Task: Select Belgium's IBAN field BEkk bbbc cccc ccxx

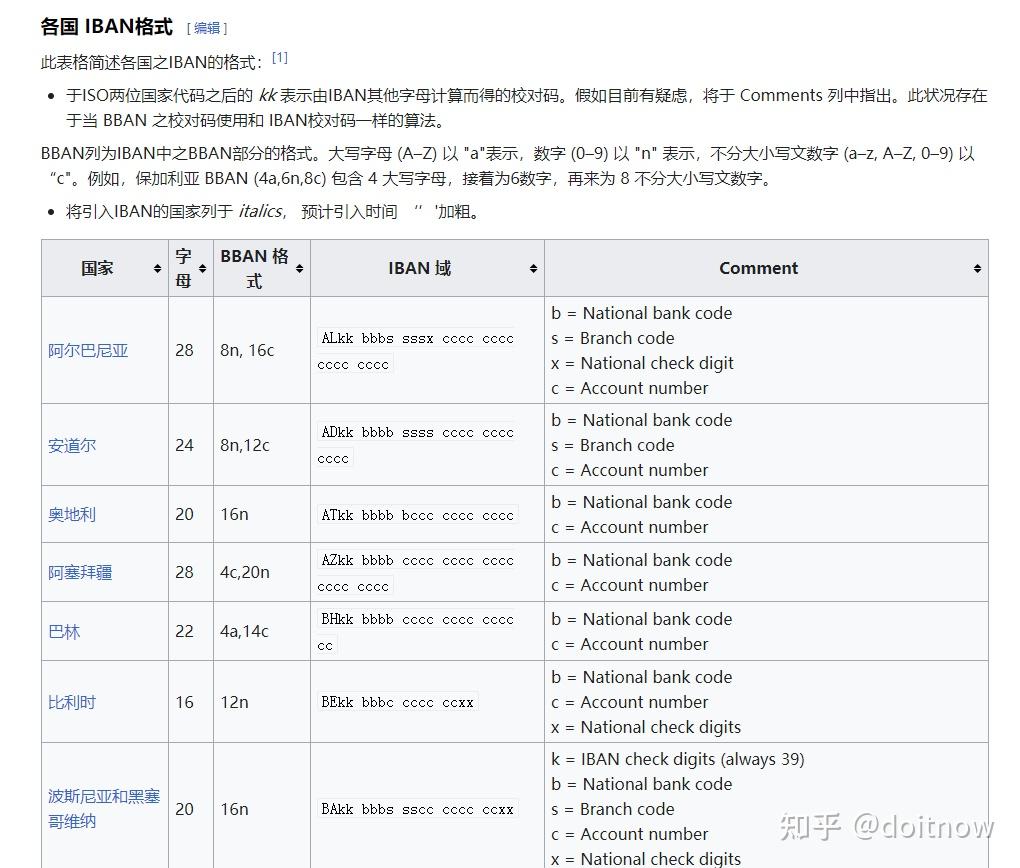Action: coord(397,702)
